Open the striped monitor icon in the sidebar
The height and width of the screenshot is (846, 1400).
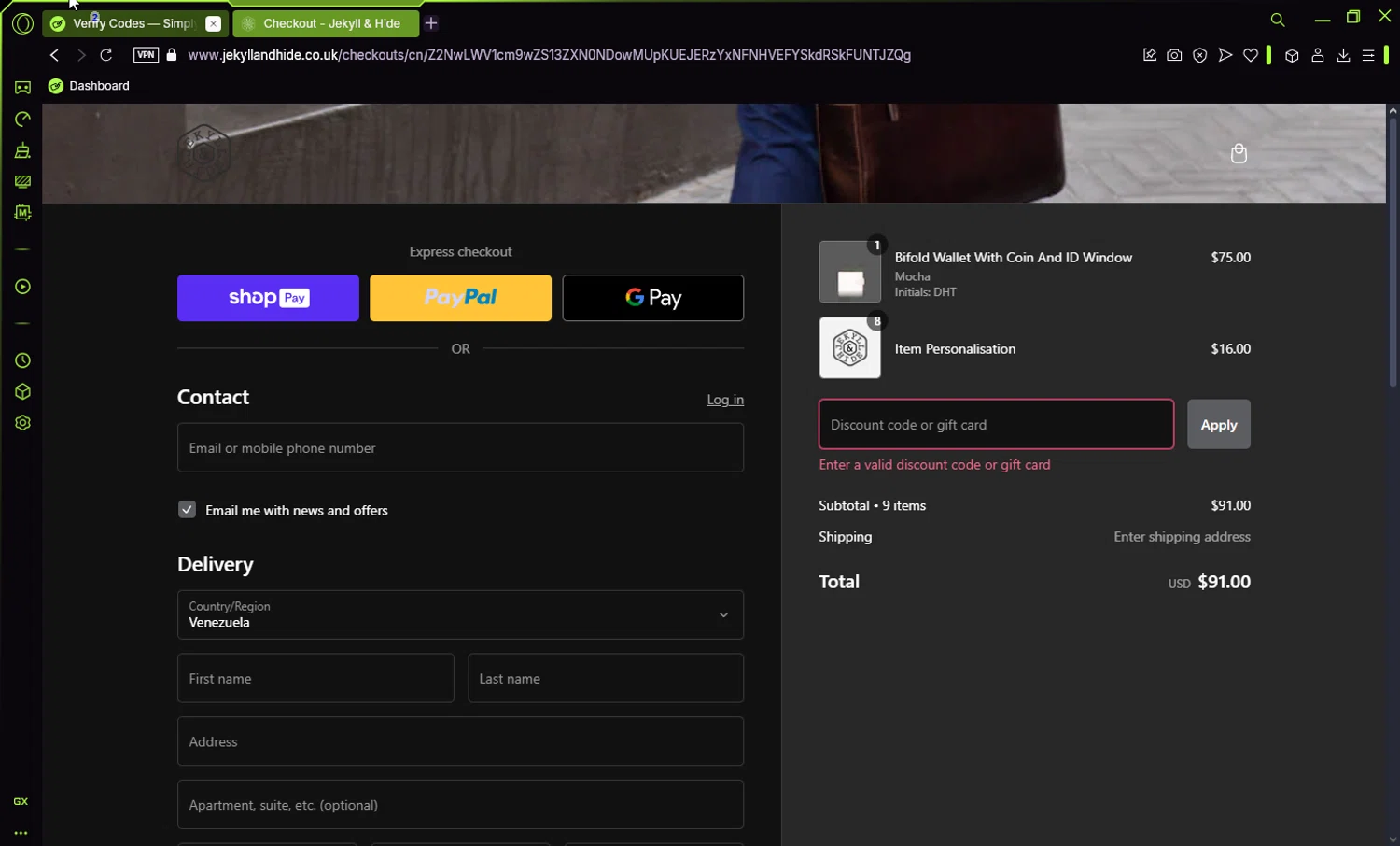pos(22,182)
